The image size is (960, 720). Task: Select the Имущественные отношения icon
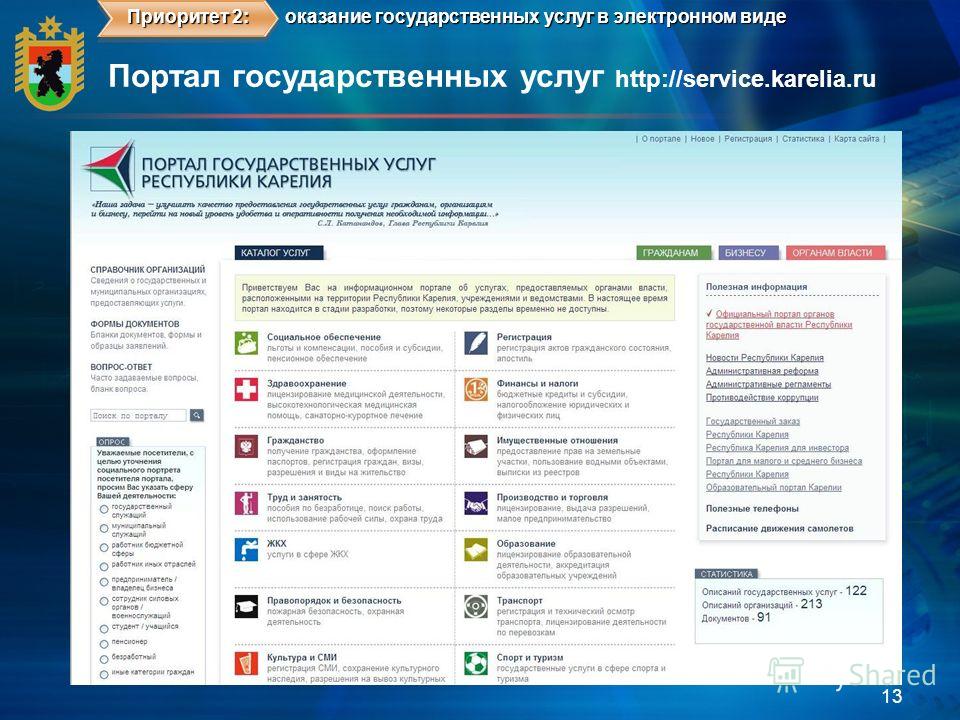point(476,446)
